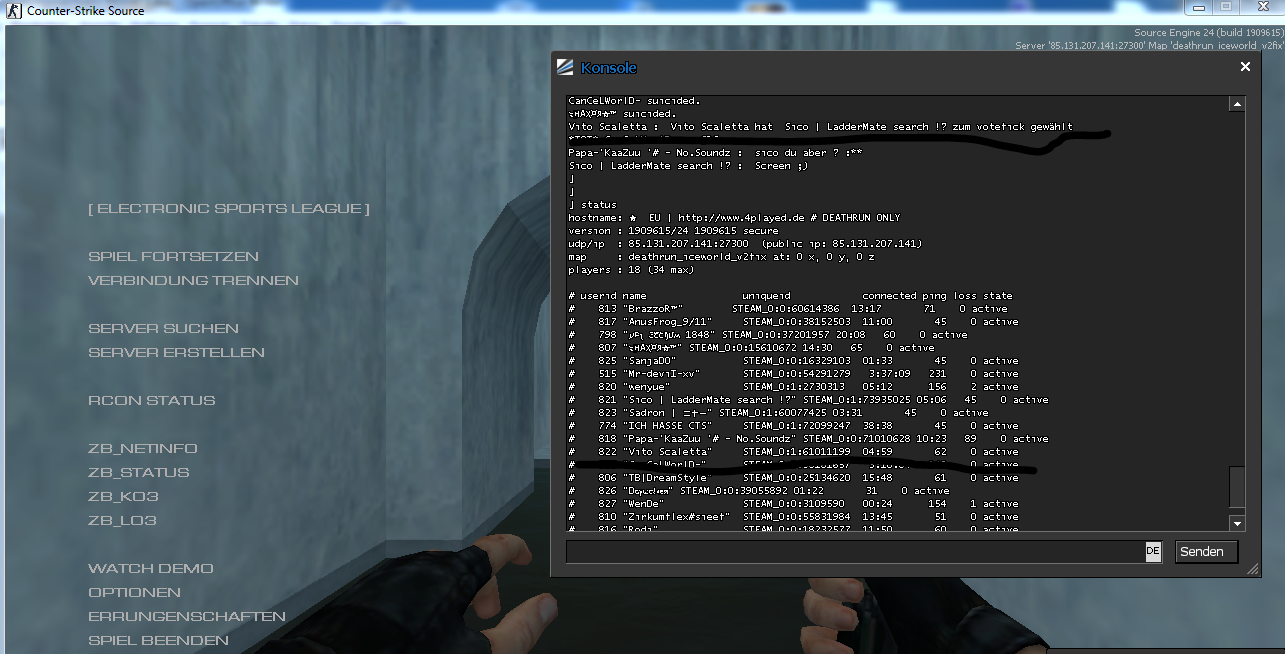This screenshot has width=1285, height=654.
Task: Click the userid column header line
Action: (790, 296)
